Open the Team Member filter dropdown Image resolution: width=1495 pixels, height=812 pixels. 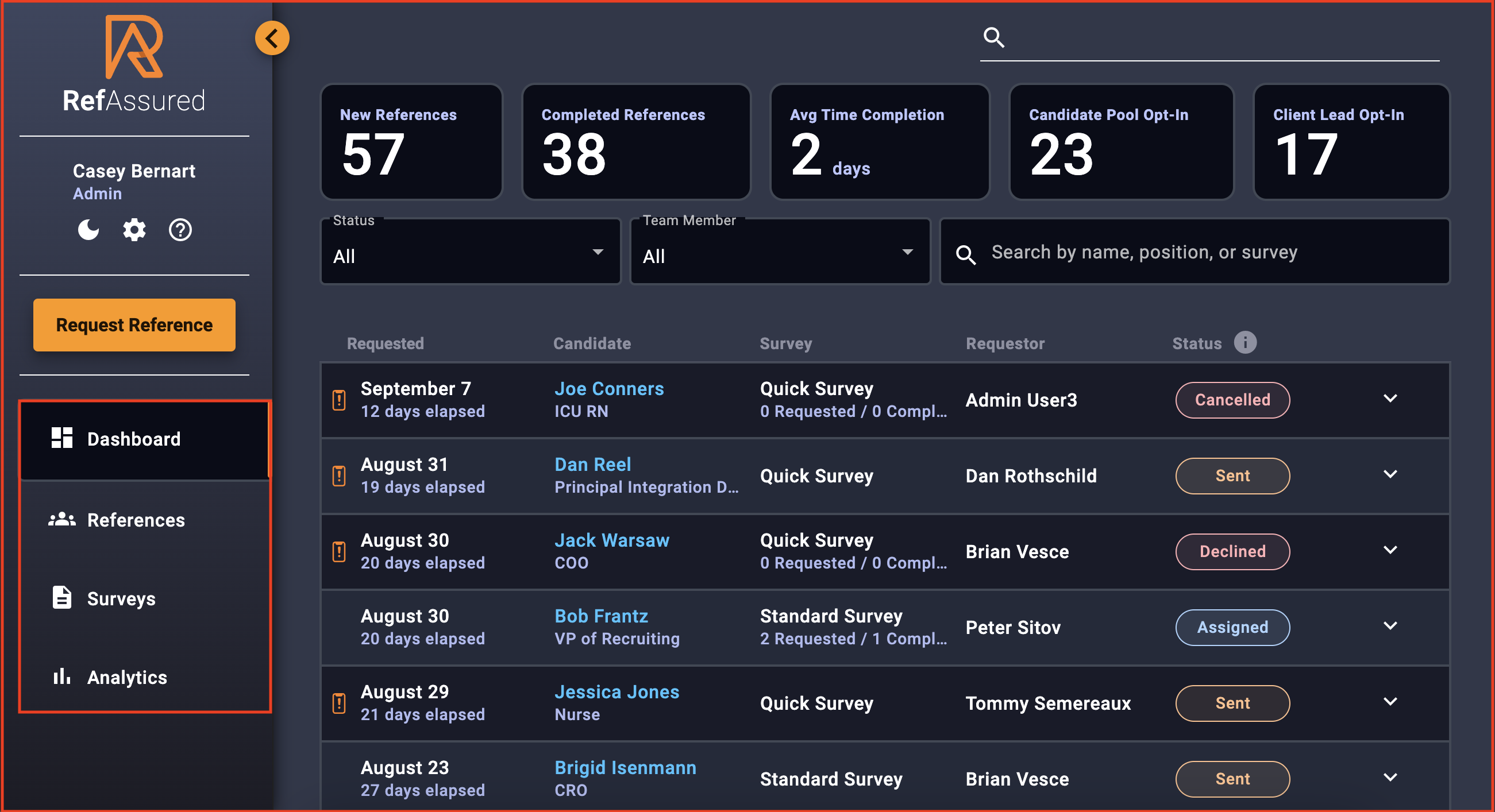pyautogui.click(x=780, y=252)
